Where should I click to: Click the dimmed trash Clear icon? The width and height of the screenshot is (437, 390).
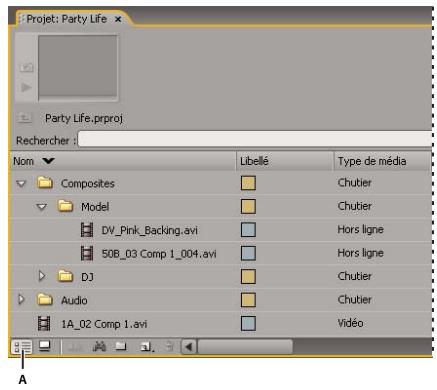coord(169,347)
